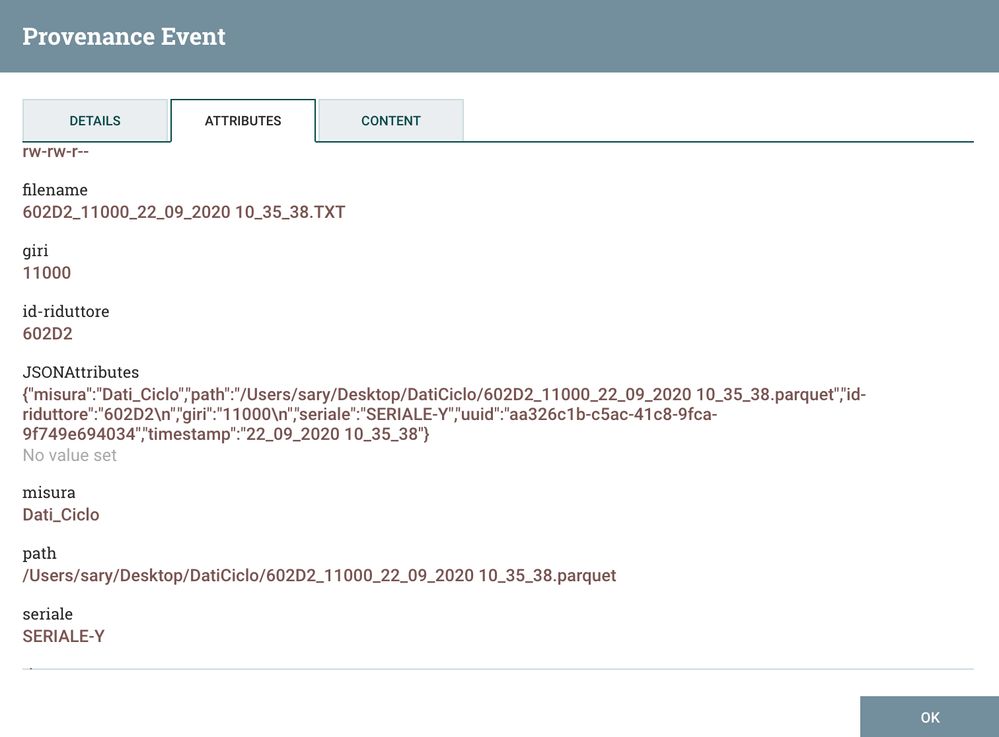This screenshot has height=737, width=999.
Task: Click the 'JSONAttributes' attribute label
Action: point(80,372)
